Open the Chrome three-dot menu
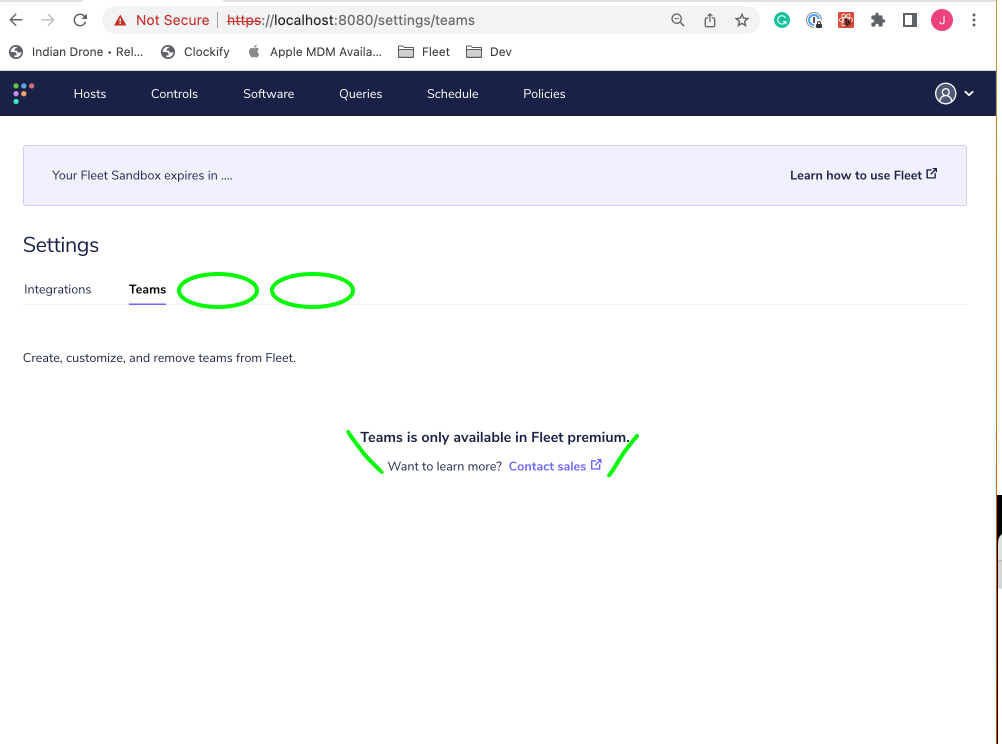The width and height of the screenshot is (1002, 744). click(x=974, y=19)
